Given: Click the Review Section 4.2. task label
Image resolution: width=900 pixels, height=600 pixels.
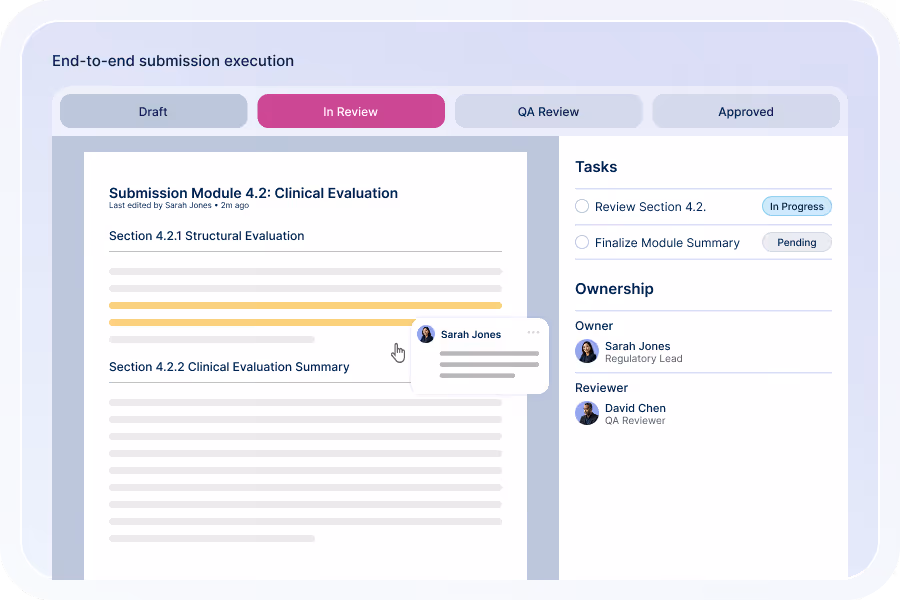Looking at the screenshot, I should pos(650,207).
